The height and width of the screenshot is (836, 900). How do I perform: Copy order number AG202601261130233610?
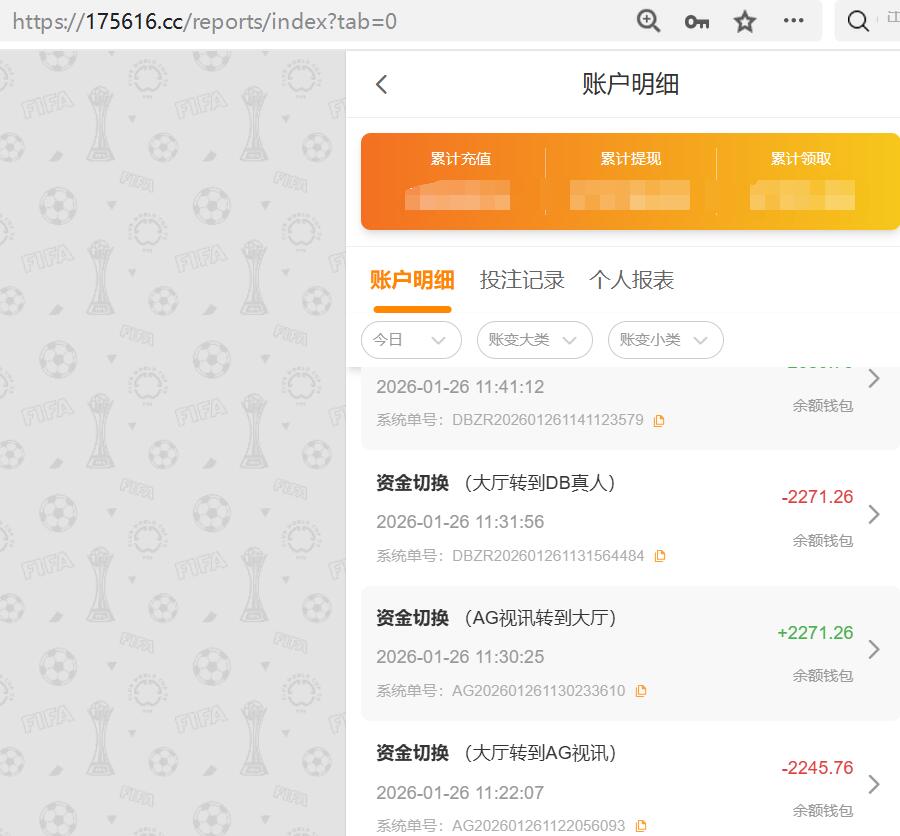pos(641,690)
